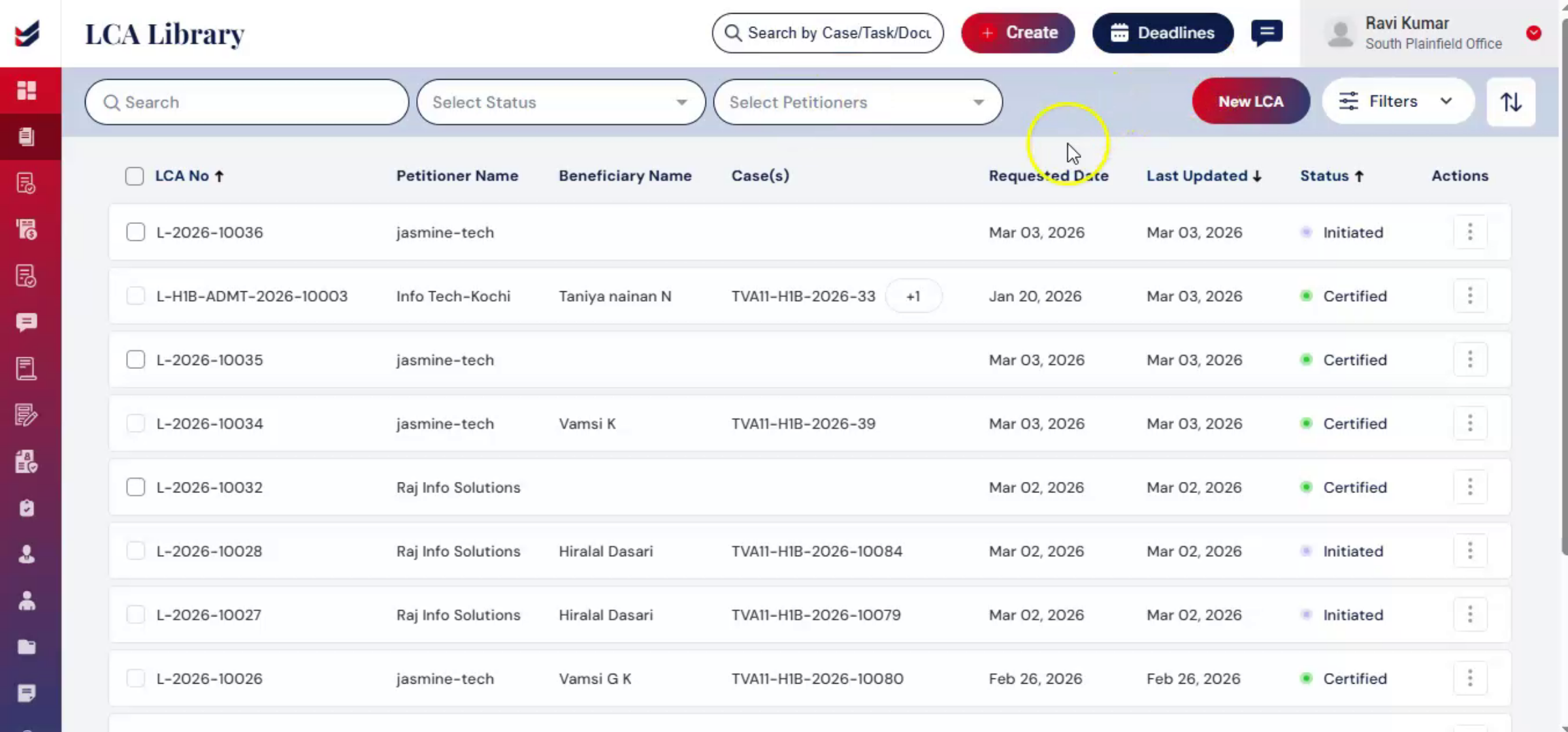
Task: Check the box for L-2026-10026
Action: [136, 678]
